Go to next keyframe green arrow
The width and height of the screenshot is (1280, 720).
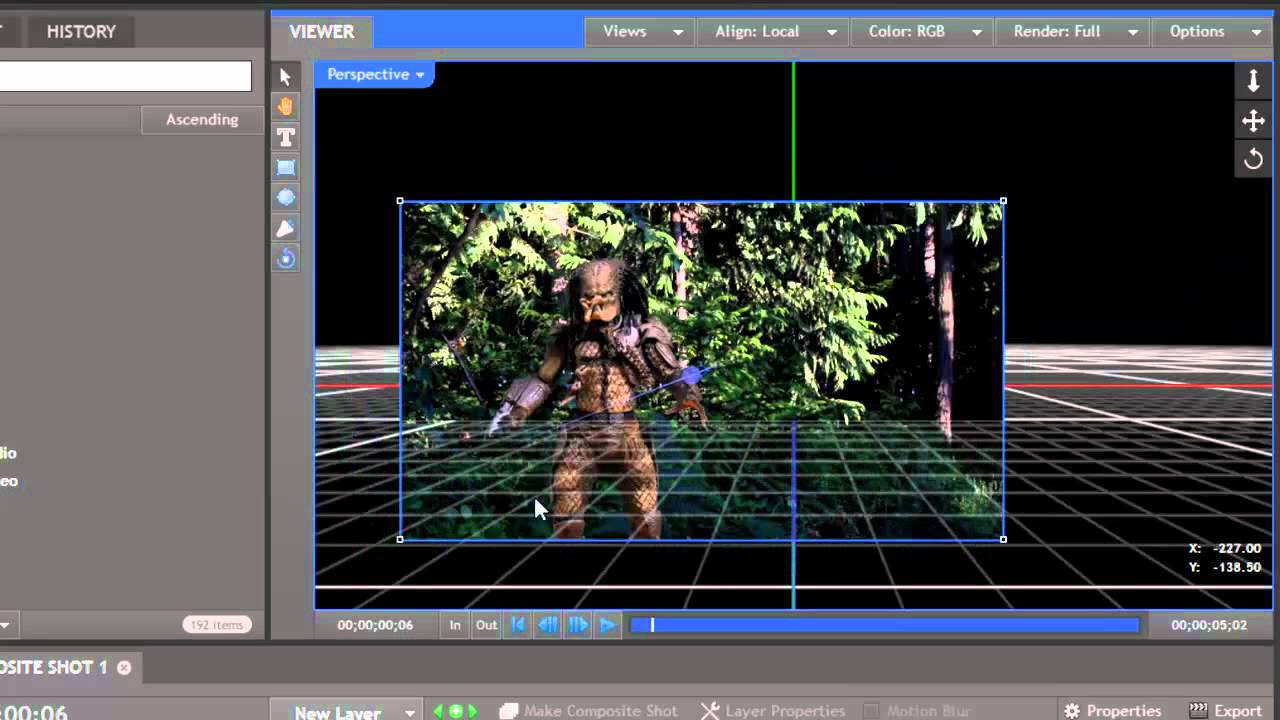click(473, 711)
